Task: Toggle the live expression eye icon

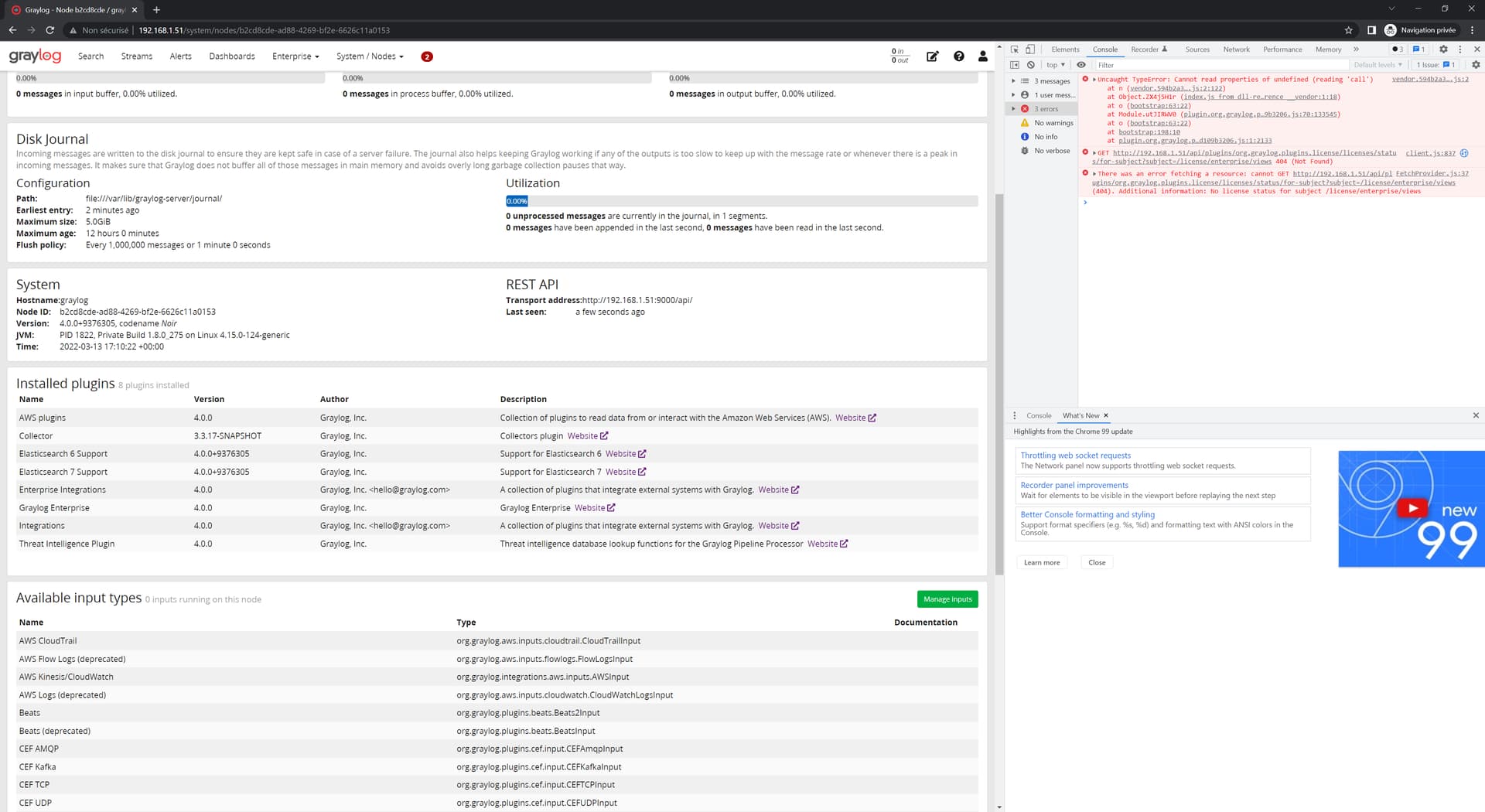Action: pyautogui.click(x=1081, y=65)
